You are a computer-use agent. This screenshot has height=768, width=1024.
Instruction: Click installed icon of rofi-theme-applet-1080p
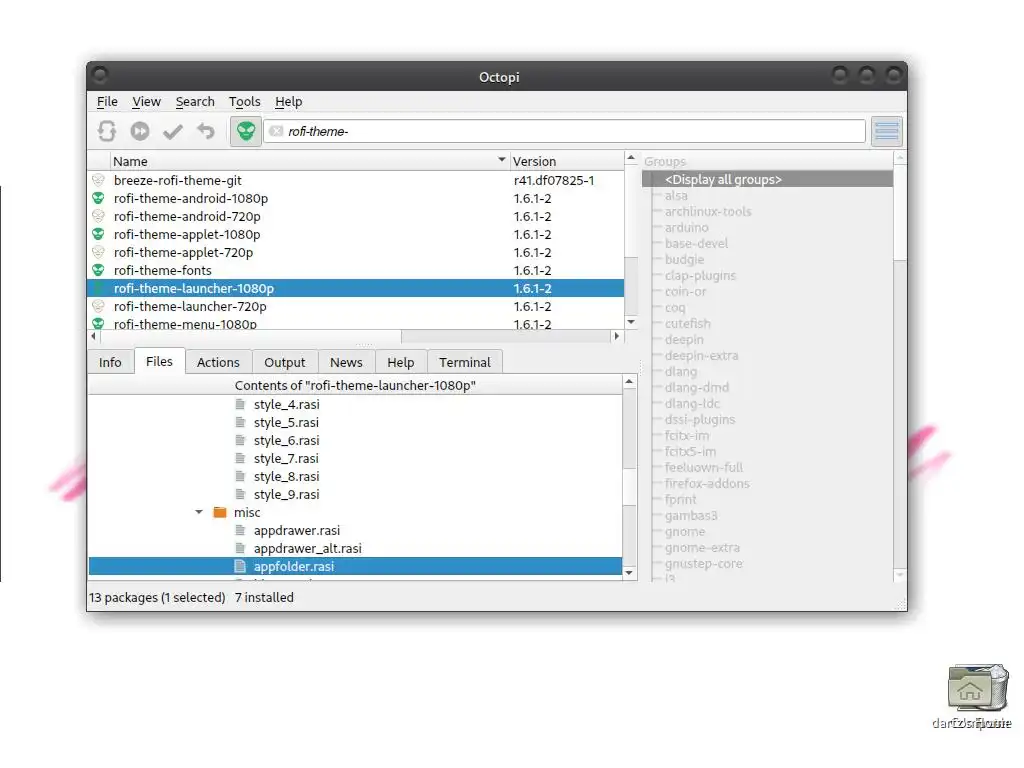pyautogui.click(x=98, y=234)
